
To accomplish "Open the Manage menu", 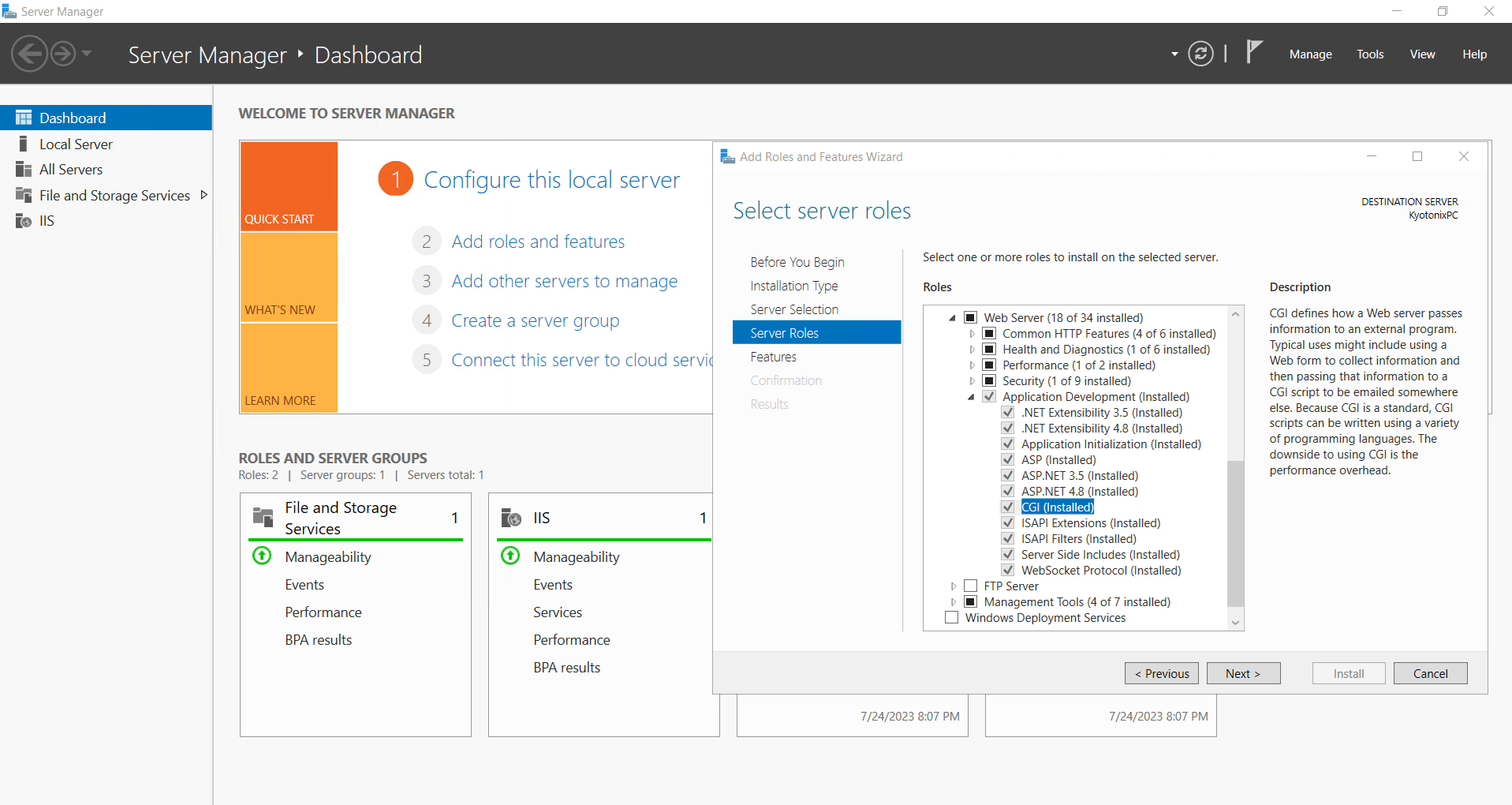I will (x=1310, y=54).
